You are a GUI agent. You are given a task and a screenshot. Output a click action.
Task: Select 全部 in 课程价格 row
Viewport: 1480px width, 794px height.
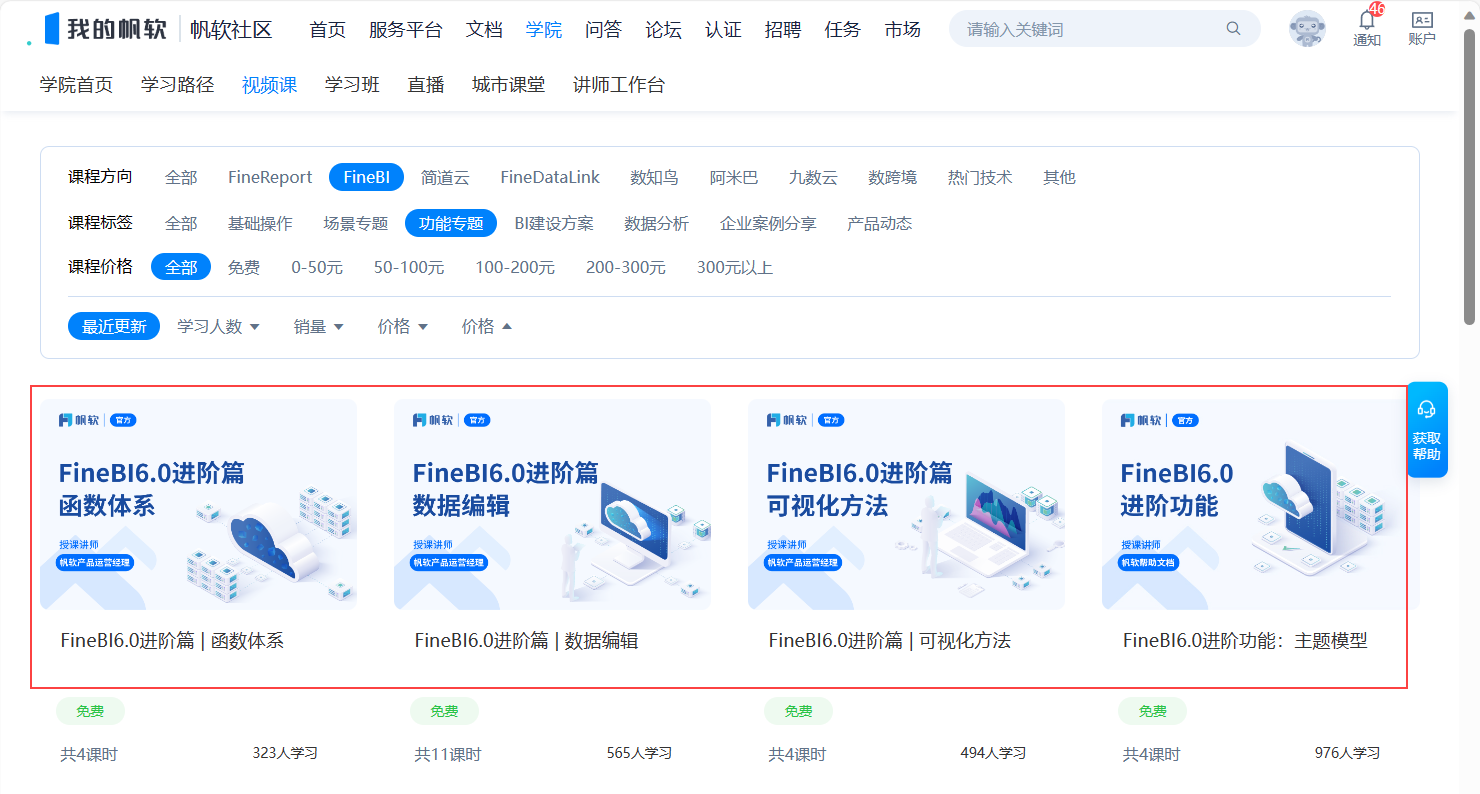point(181,267)
